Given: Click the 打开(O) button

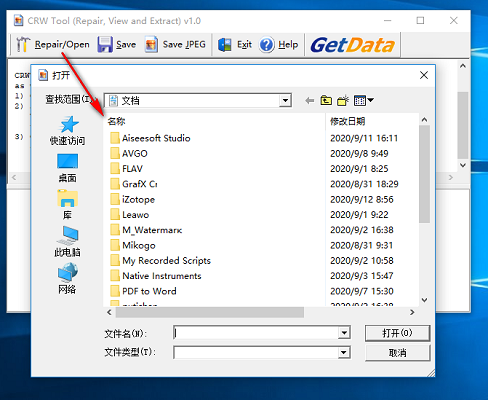Looking at the screenshot, I should pos(397,333).
